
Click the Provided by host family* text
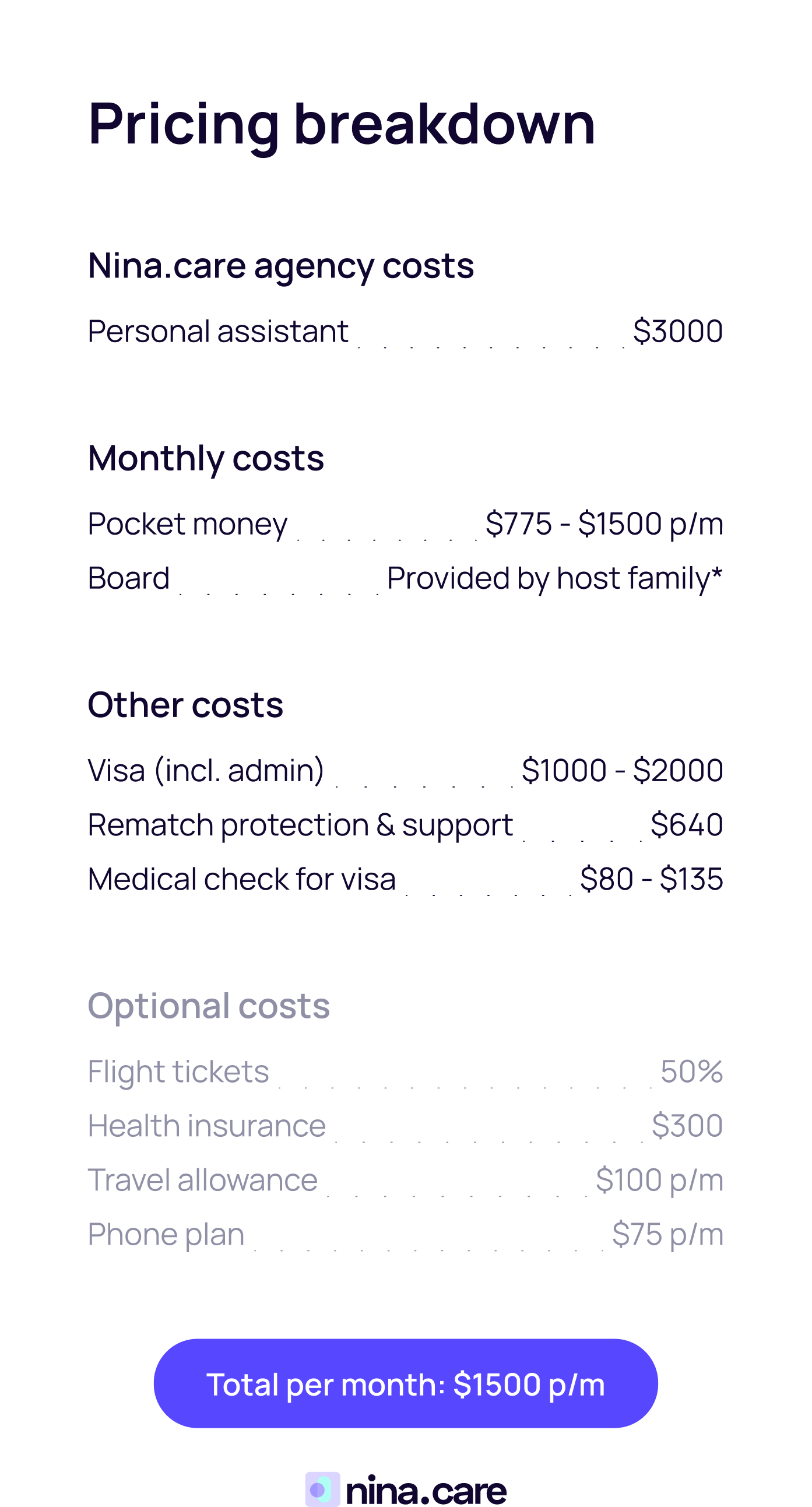554,578
